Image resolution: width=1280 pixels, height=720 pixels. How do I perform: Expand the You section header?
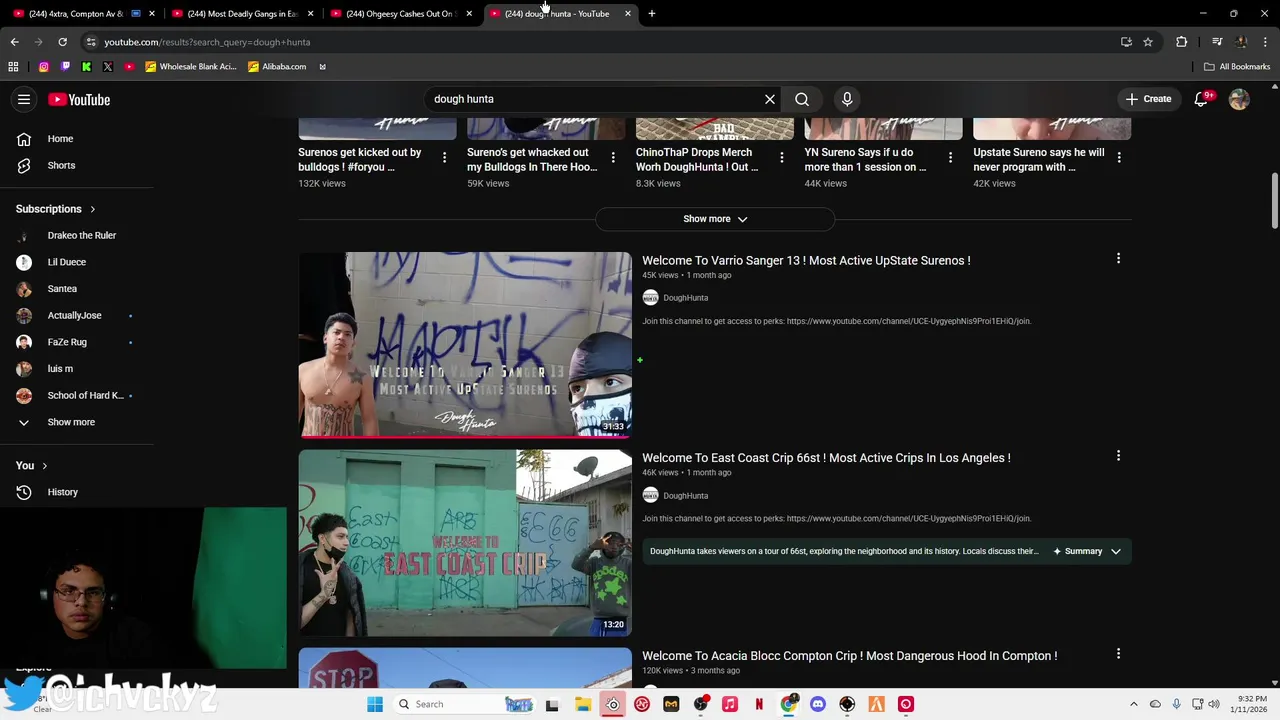coord(31,465)
